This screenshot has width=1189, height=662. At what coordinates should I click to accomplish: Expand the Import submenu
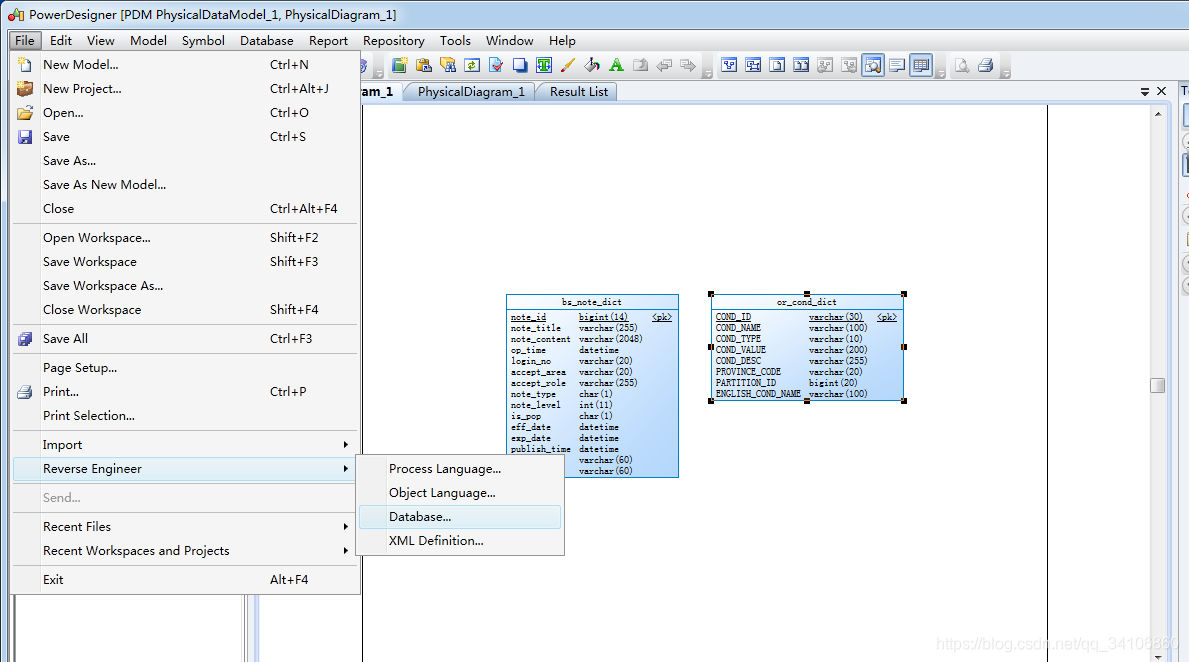point(185,445)
